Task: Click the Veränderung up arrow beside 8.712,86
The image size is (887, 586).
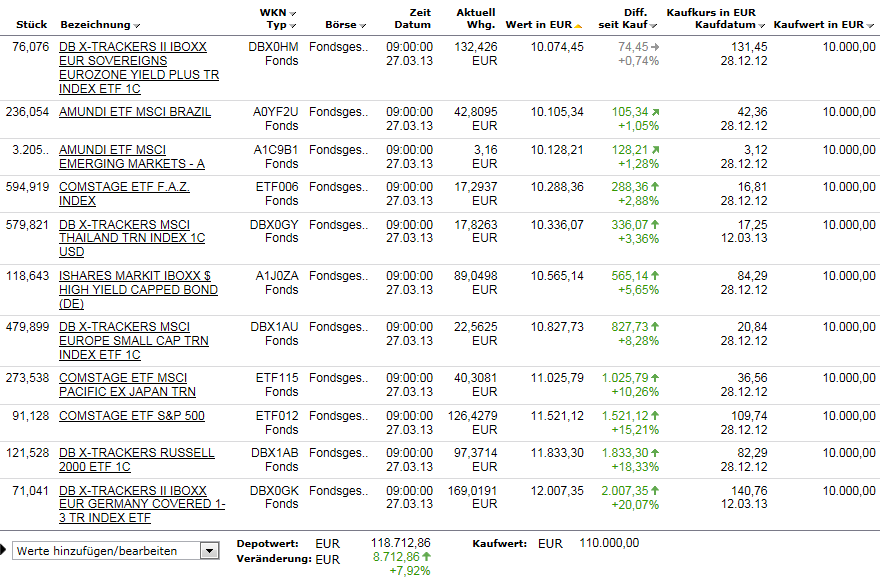Action: [427, 557]
